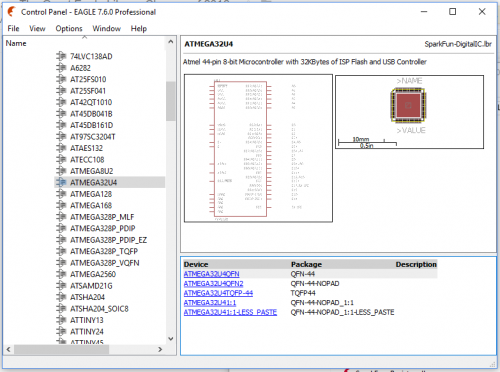The height and width of the screenshot is (372, 500).
Task: Click the device icon beside AT42QT1010
Action: [x=61, y=102]
